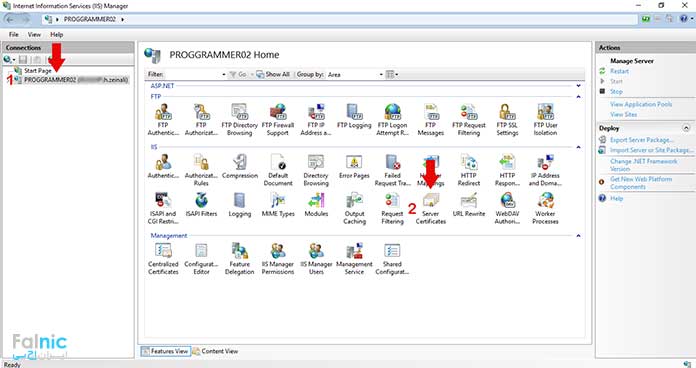Open IIS Manager Users

[x=316, y=258]
